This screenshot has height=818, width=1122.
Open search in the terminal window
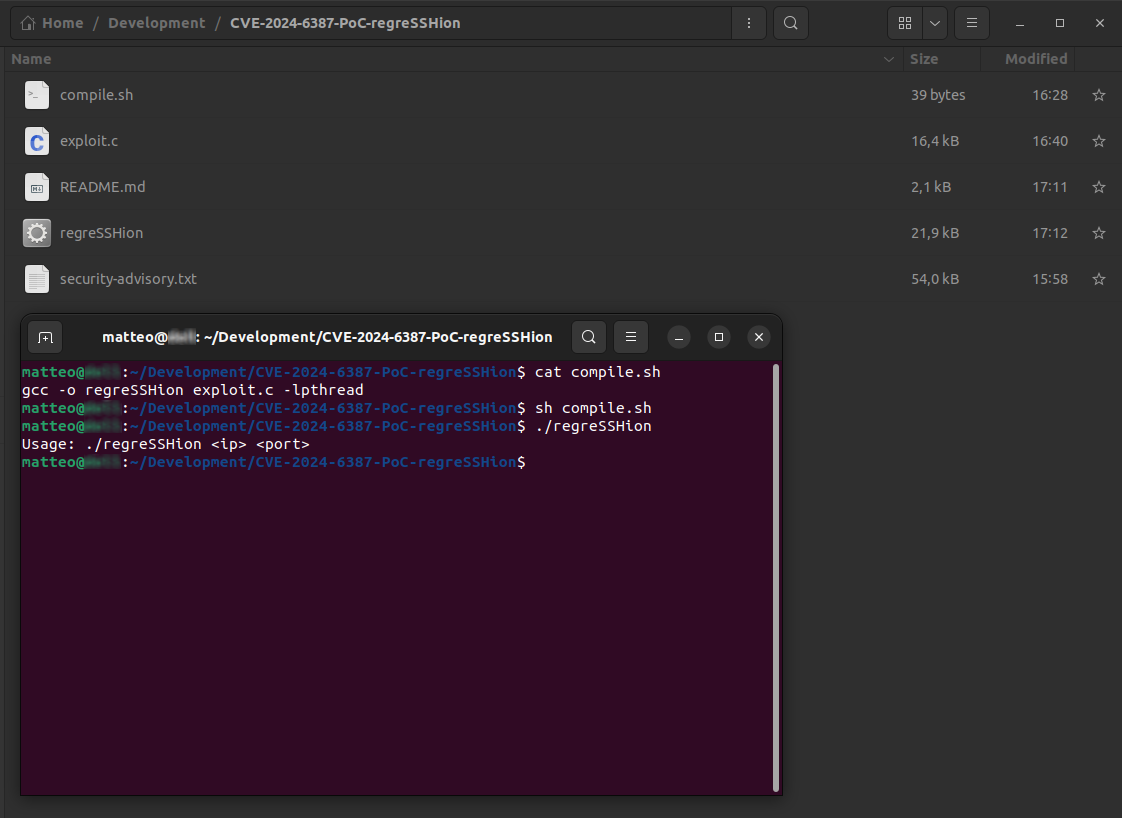pyautogui.click(x=589, y=337)
